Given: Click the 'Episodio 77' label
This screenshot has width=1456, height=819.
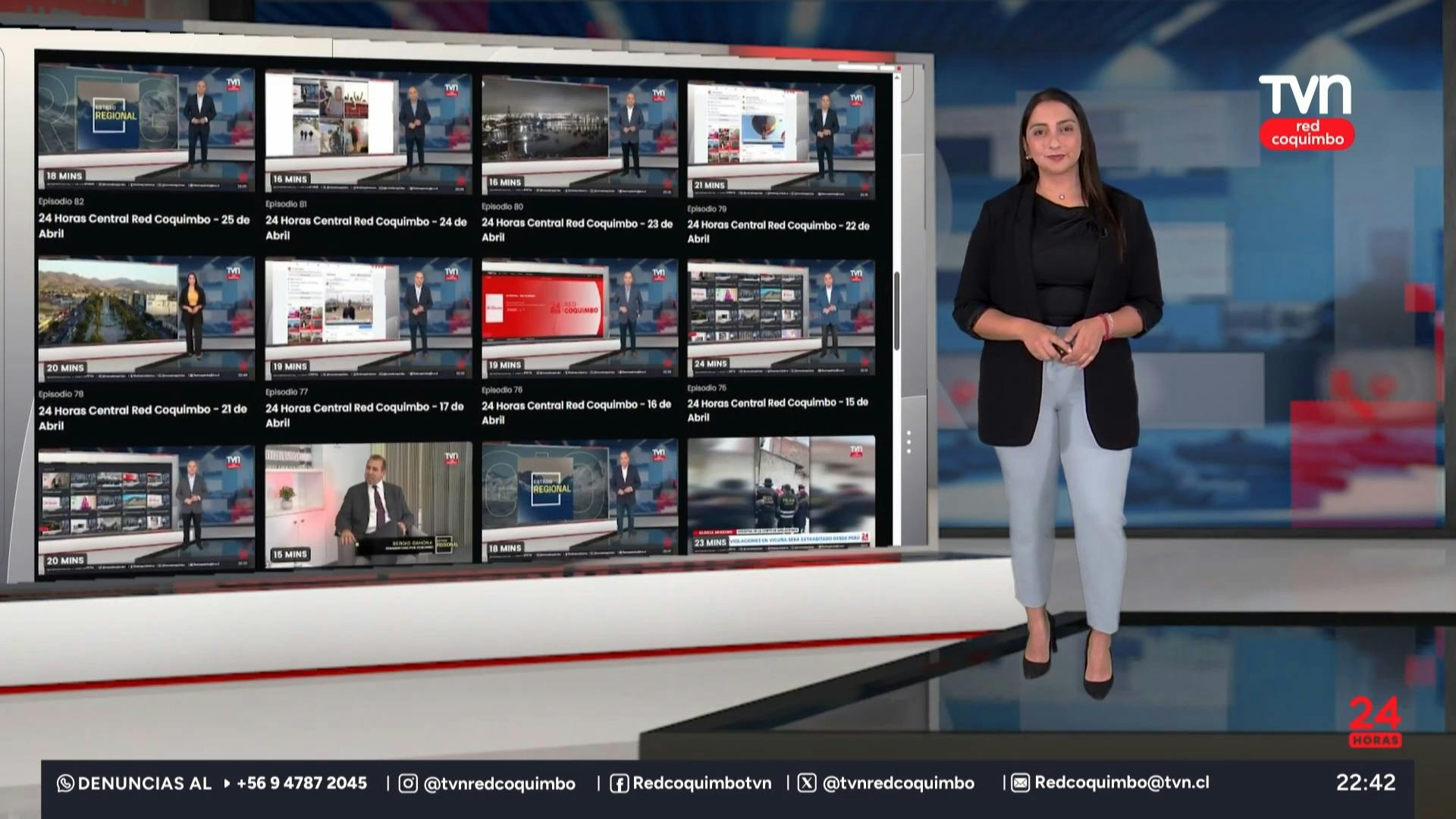Looking at the screenshot, I should pos(287,392).
